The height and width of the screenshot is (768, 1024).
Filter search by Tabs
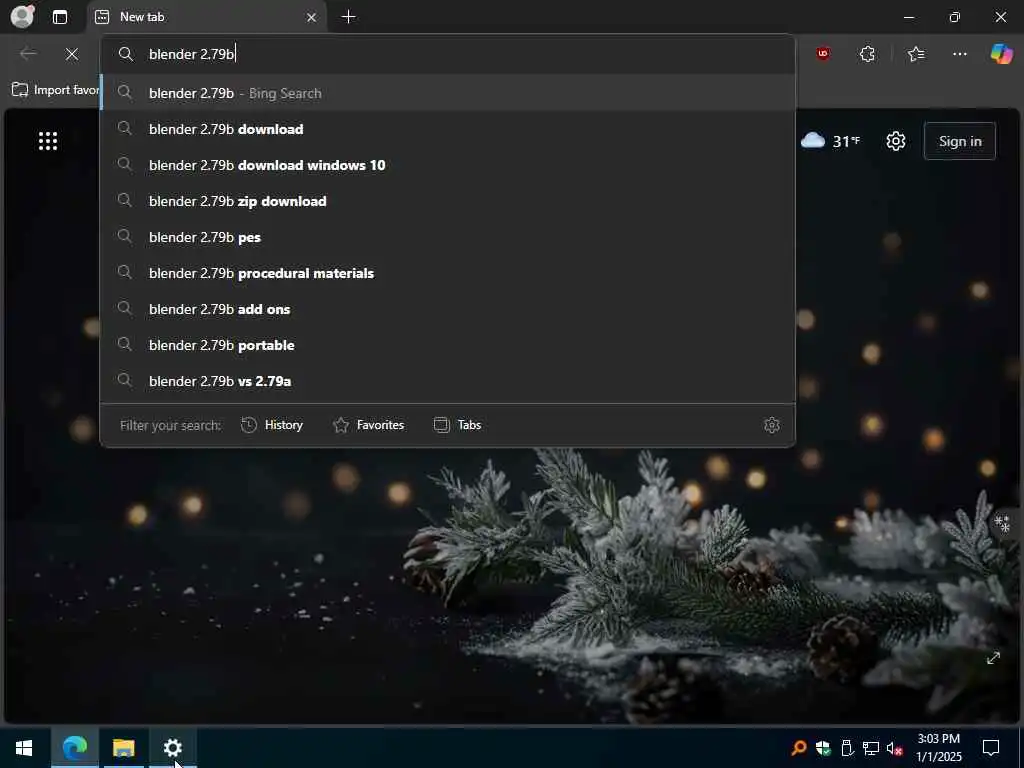point(457,425)
